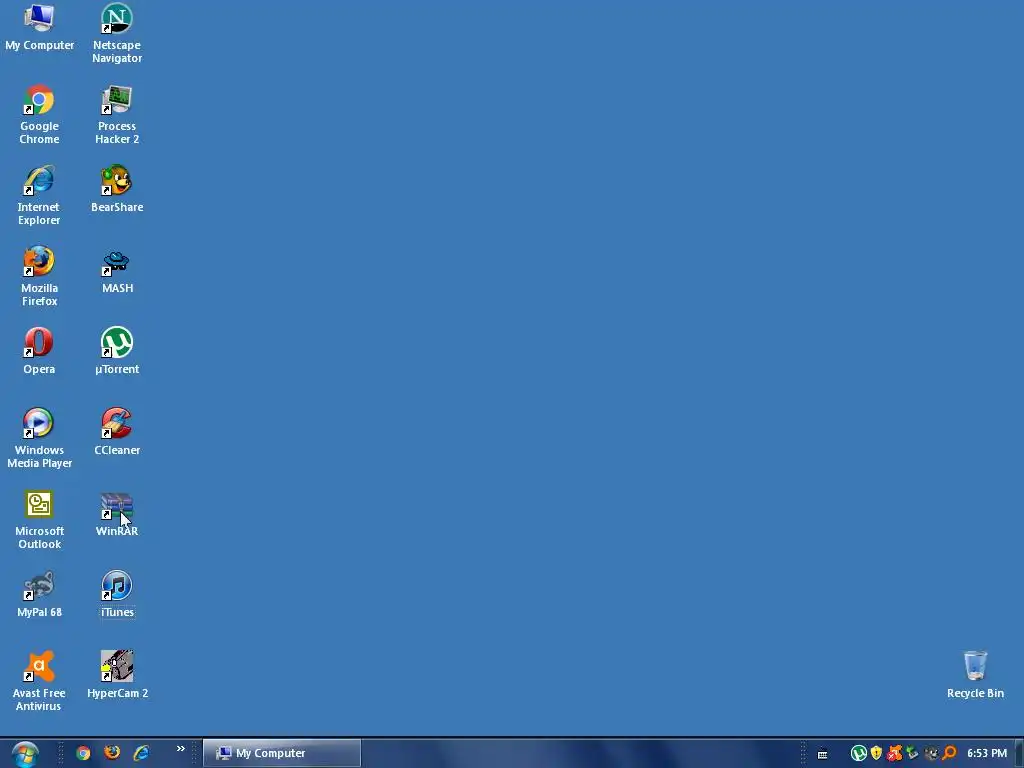Select the Avast Free Antivirus shortcut
Viewport: 1024px width, 768px height.
(39, 681)
